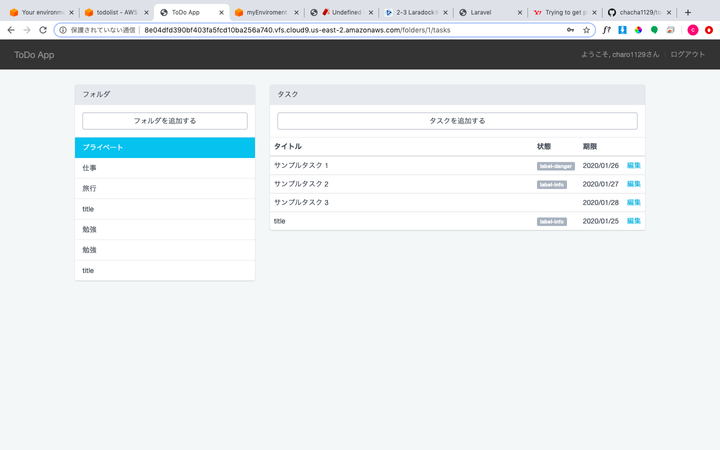Click the ToDo App brand link
The image size is (720, 450).
tap(34, 55)
